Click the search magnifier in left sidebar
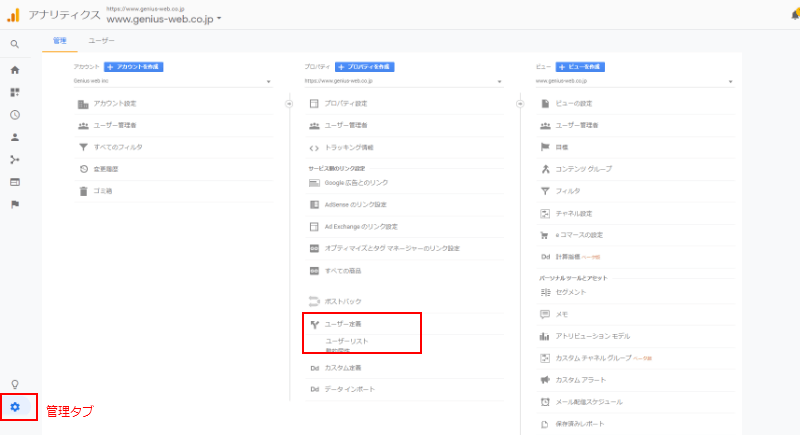 click(x=15, y=44)
